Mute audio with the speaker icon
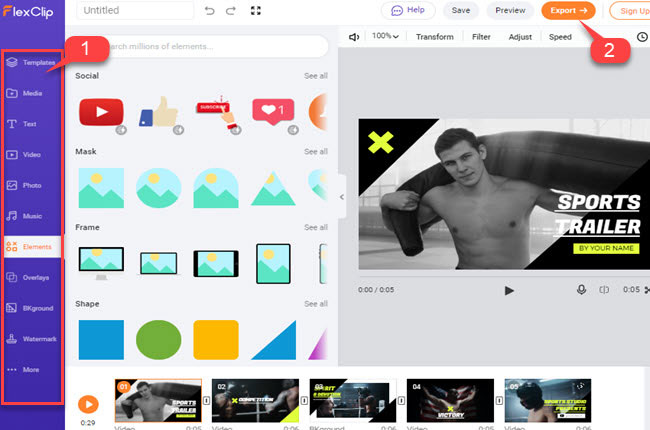This screenshot has width=650, height=430. pos(354,37)
